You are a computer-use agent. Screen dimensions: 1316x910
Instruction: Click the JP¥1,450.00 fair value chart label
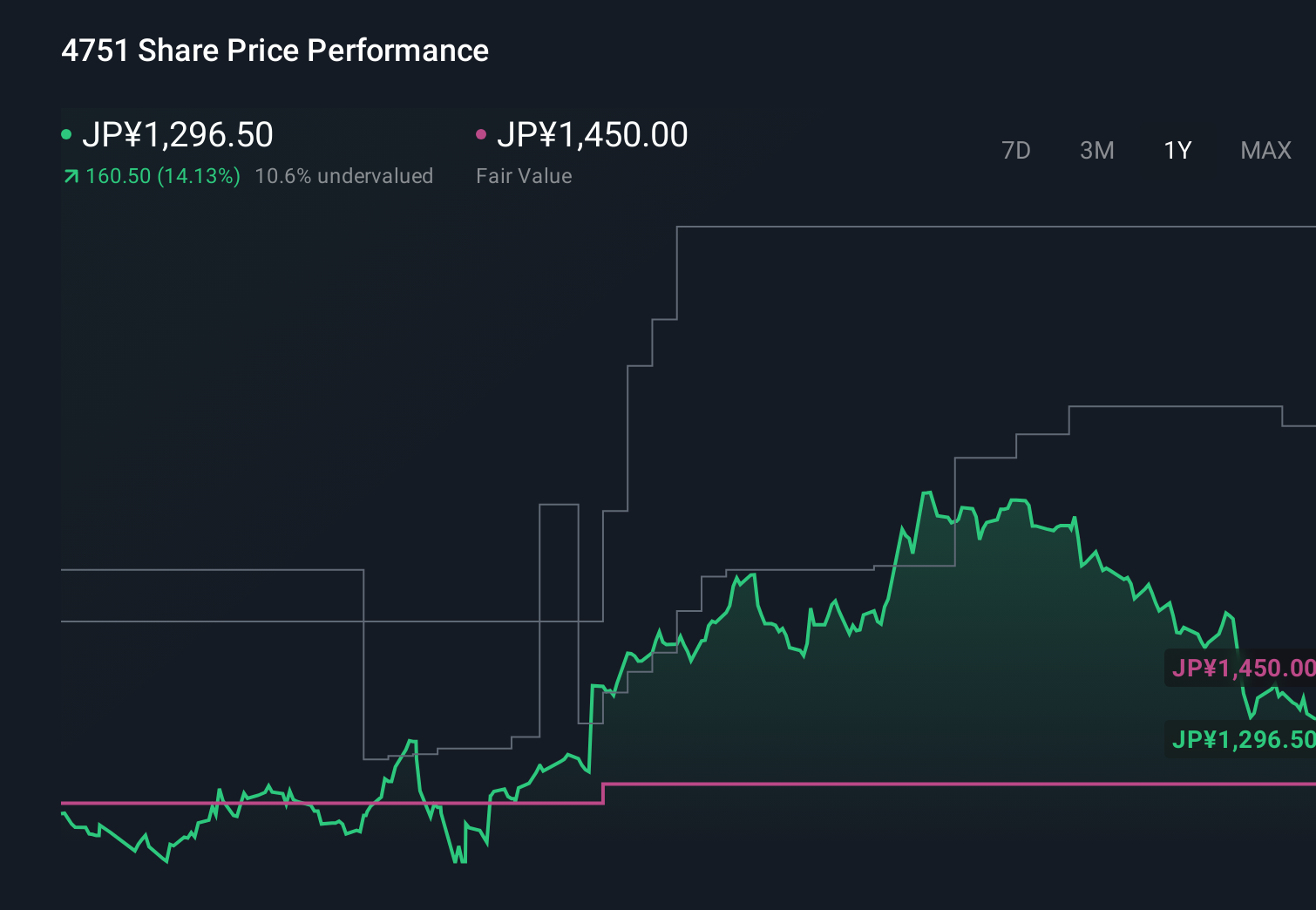coord(1245,669)
